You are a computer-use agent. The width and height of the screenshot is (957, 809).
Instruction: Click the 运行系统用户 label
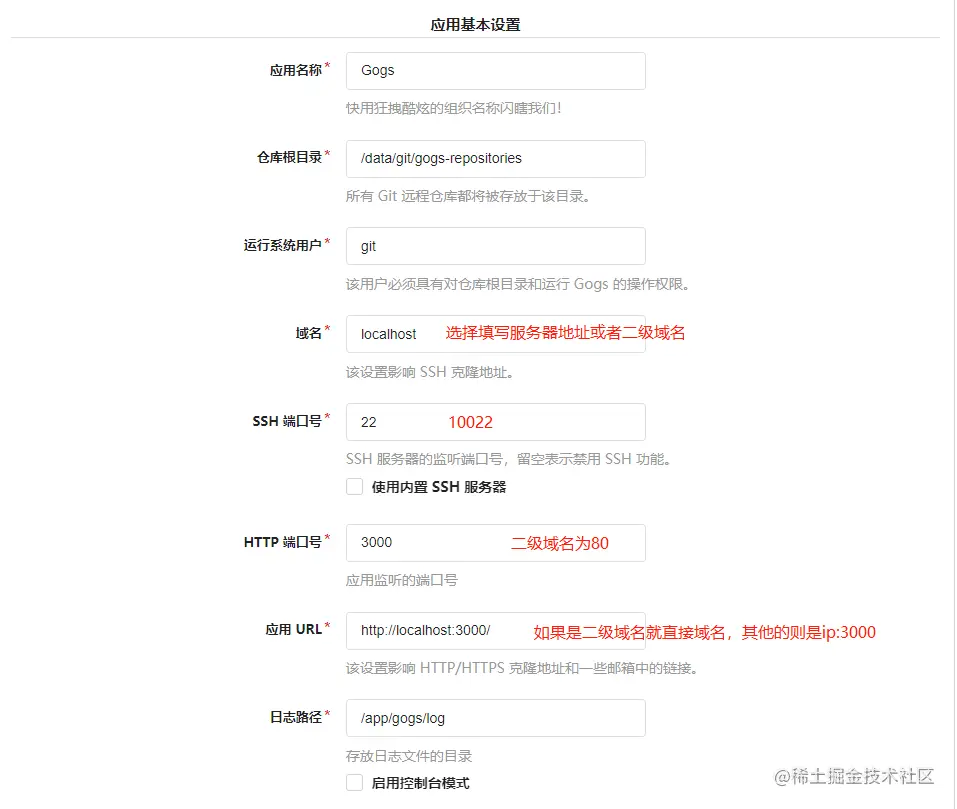(283, 245)
